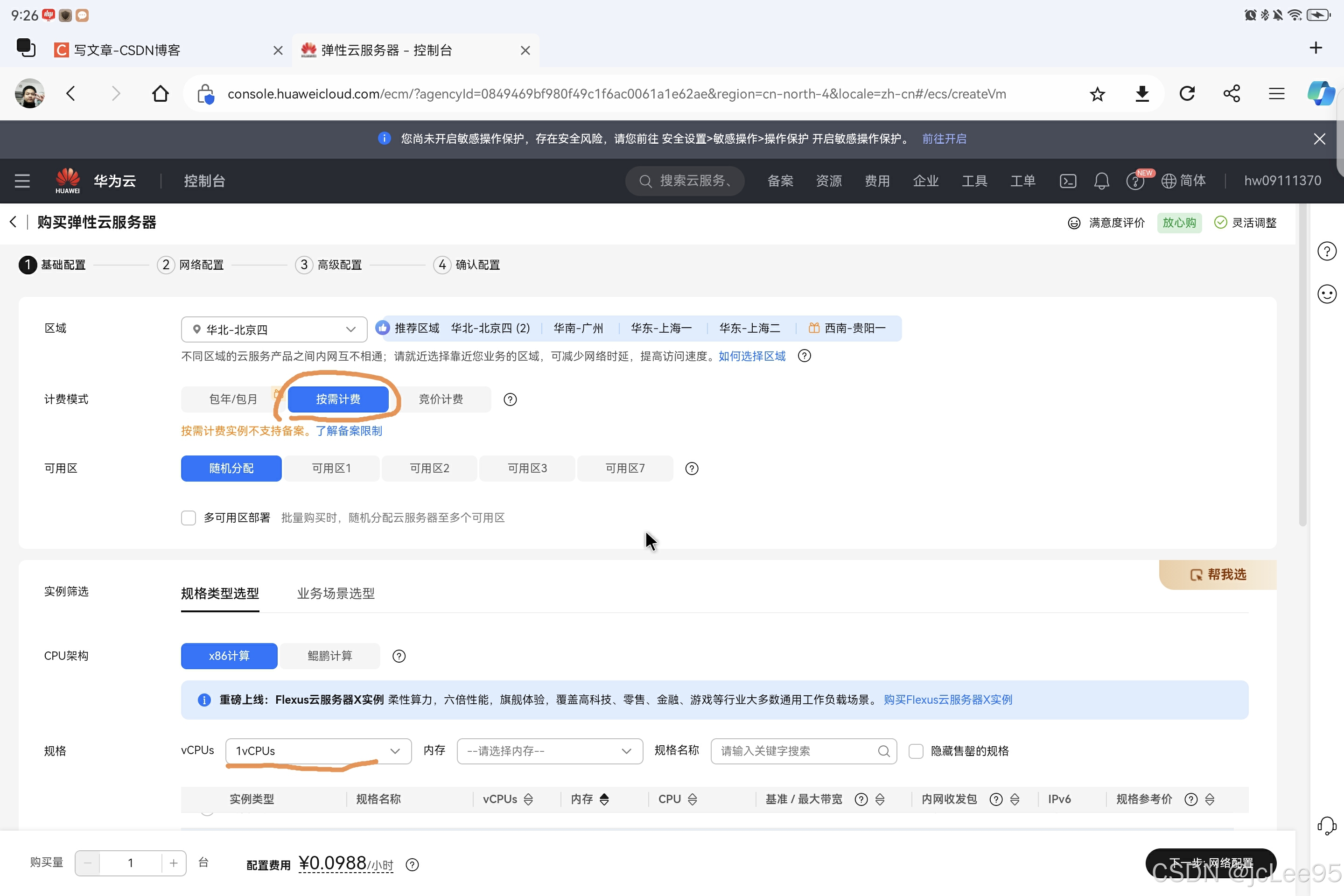Click the customer service headset icon
This screenshot has height=896, width=1344.
pos(1326,825)
